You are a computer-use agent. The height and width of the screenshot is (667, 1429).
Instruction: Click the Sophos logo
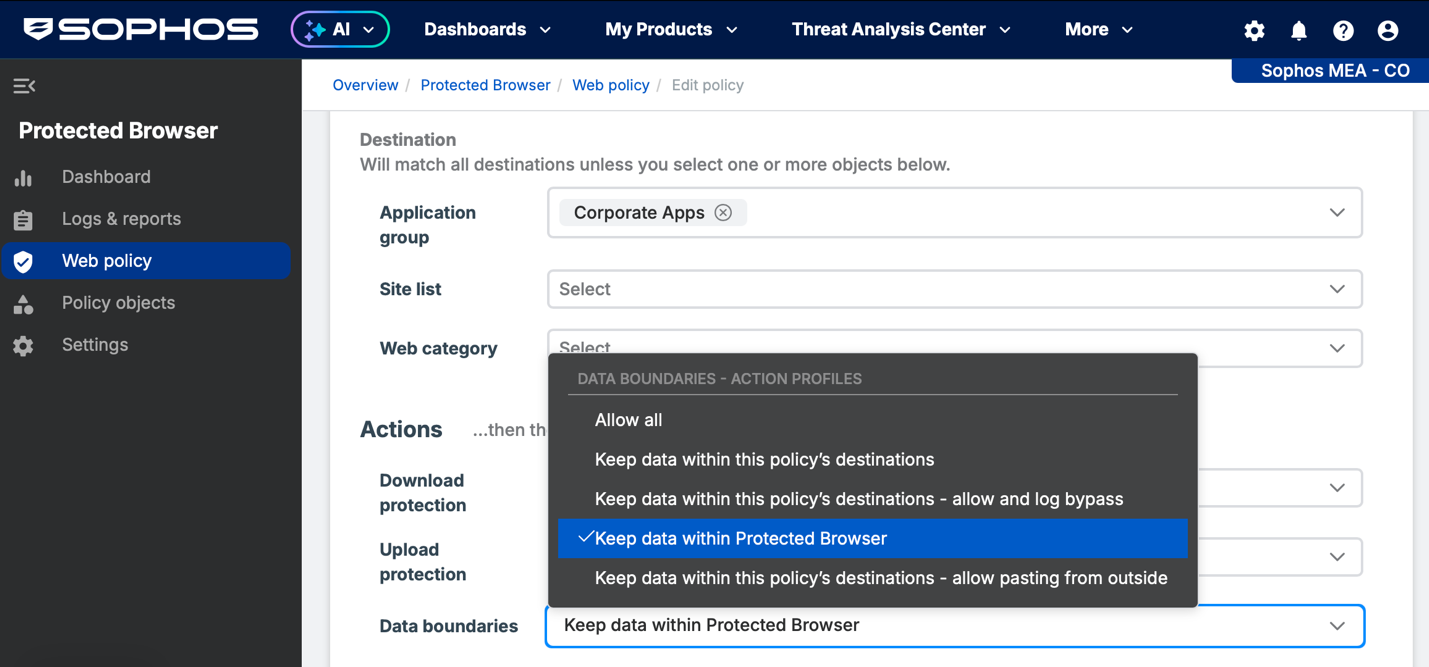point(138,29)
